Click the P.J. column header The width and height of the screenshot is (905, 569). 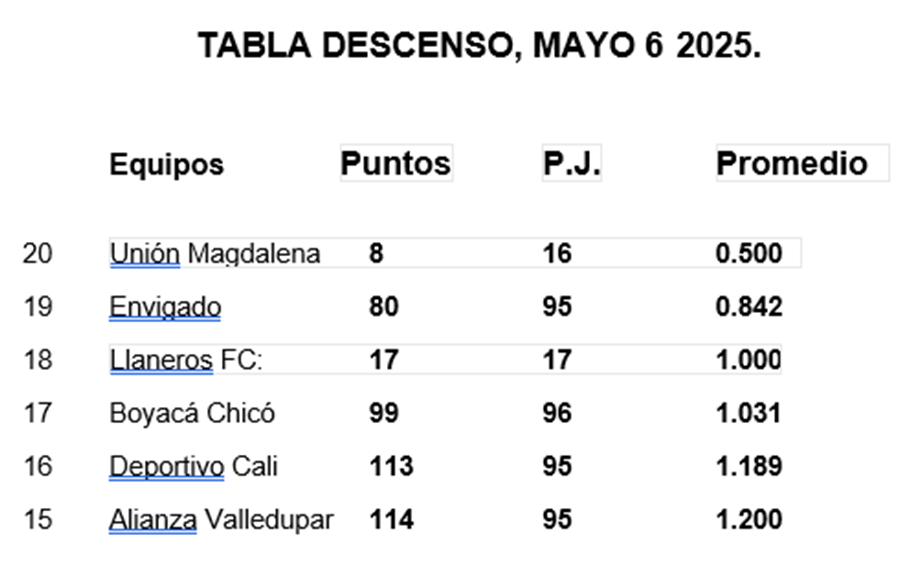coord(571,163)
